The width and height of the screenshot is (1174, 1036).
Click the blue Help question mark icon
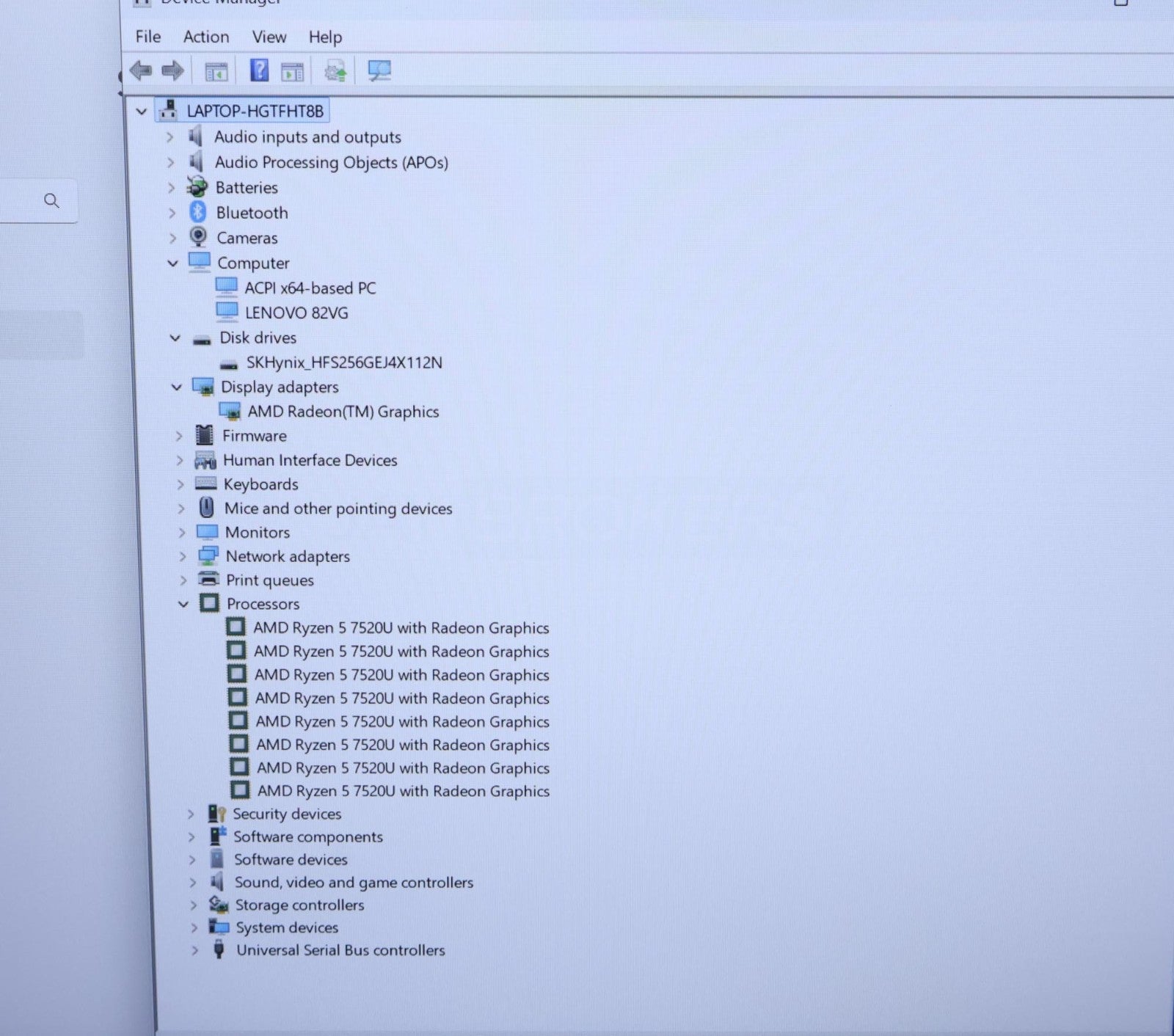point(259,71)
